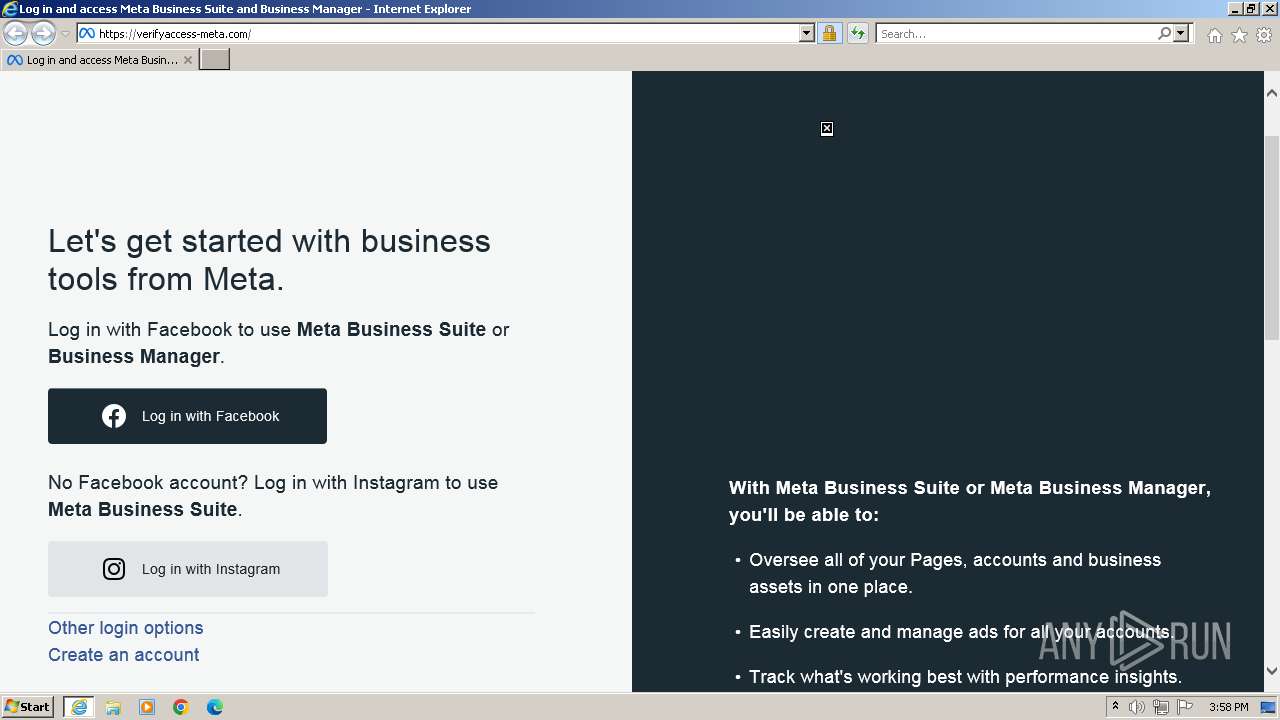Open the Action Center flag icon

point(1184,707)
